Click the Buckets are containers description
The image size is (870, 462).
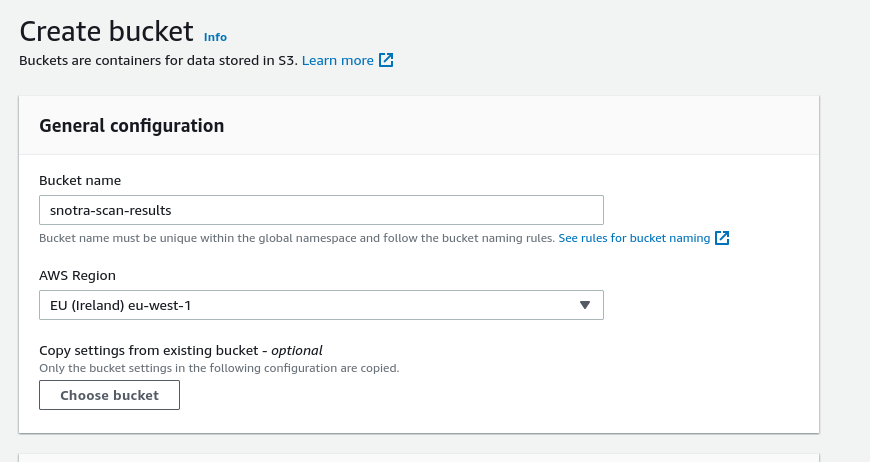point(158,60)
